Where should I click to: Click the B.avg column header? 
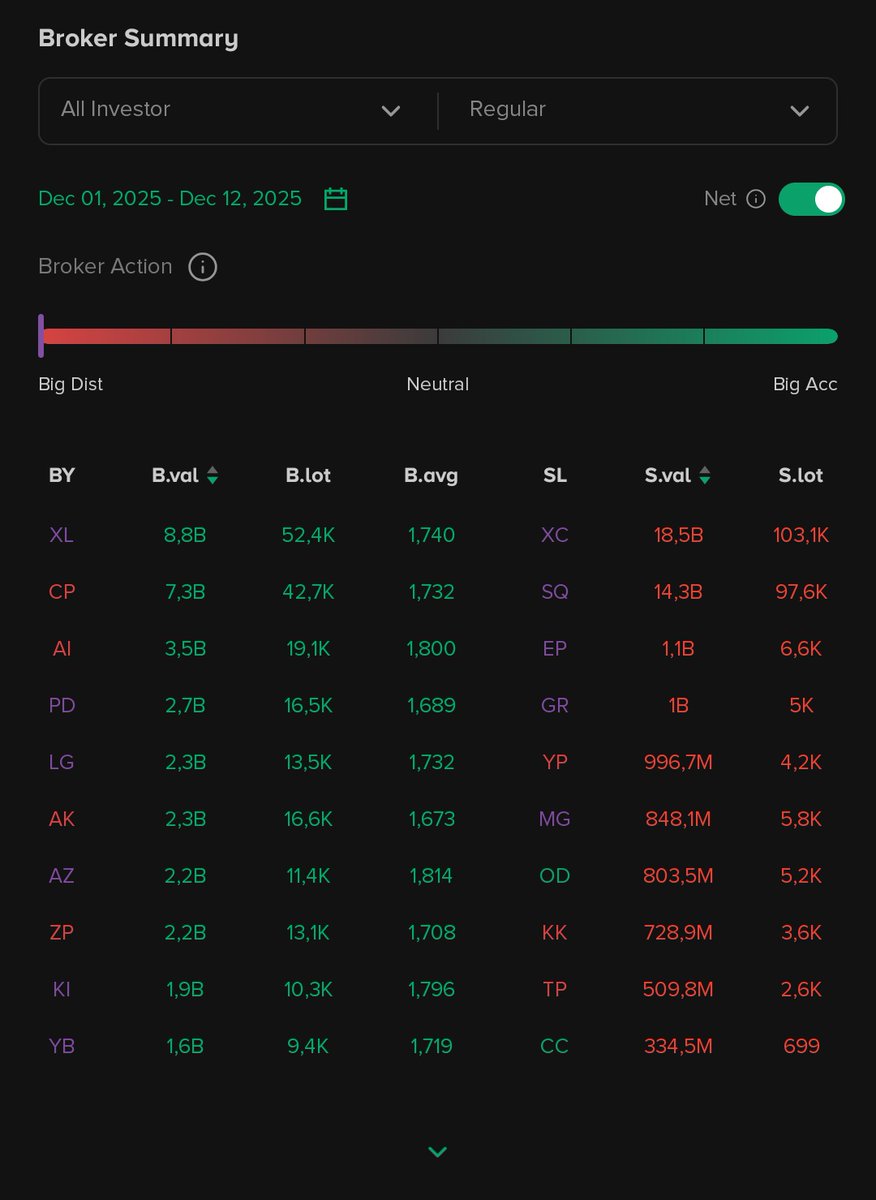pyautogui.click(x=431, y=476)
